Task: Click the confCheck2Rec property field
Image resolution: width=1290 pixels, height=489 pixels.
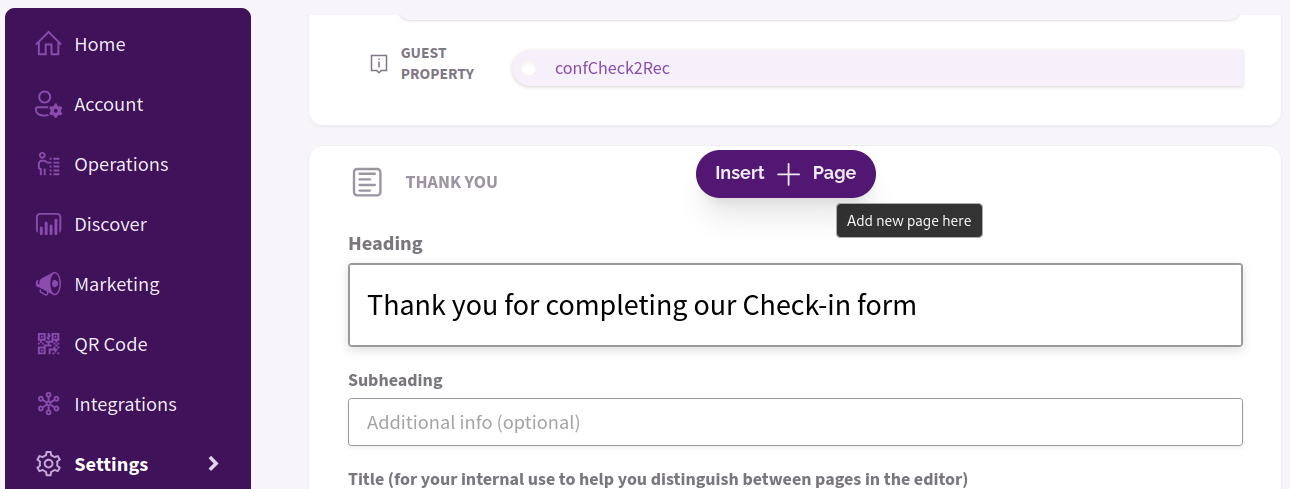Action: [877, 69]
